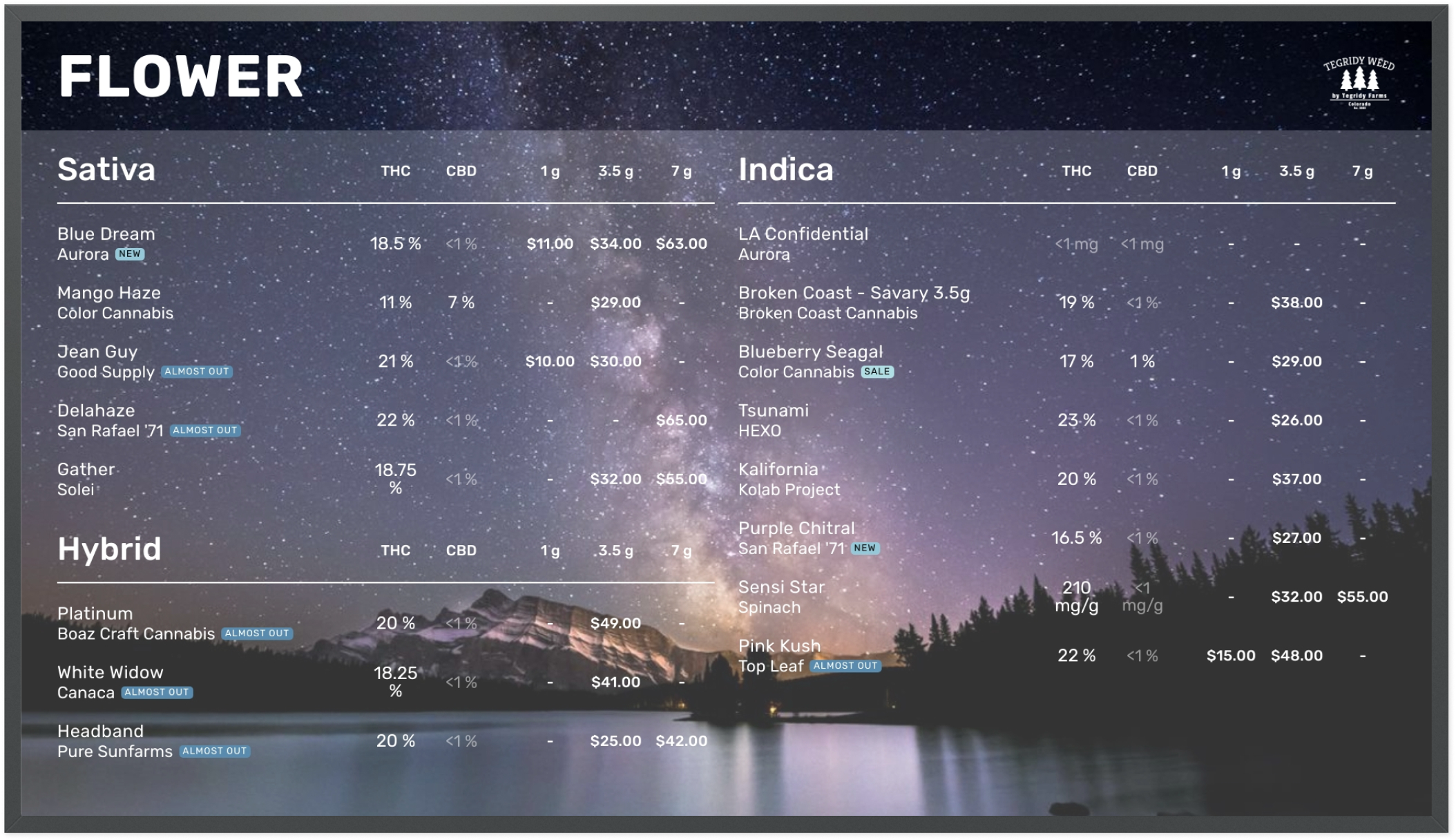The height and width of the screenshot is (840, 1456).
Task: Click Tsunami $26.00 price
Action: pos(1296,420)
